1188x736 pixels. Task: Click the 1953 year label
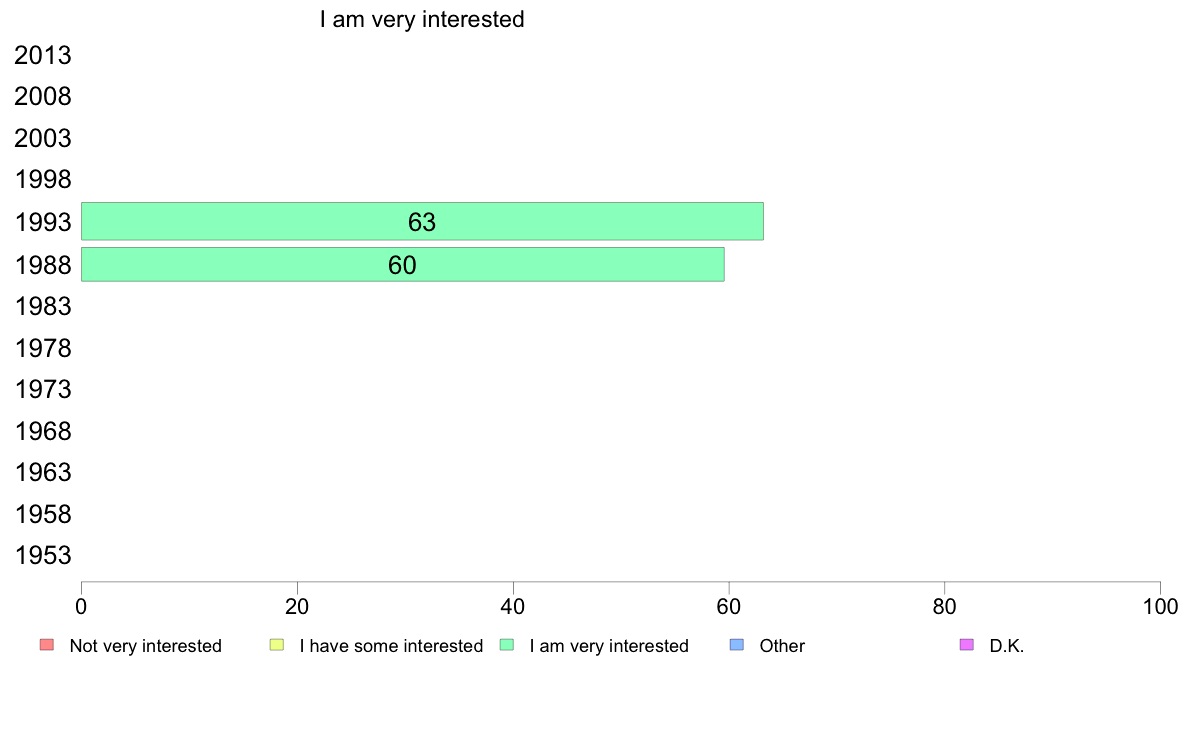[43, 556]
